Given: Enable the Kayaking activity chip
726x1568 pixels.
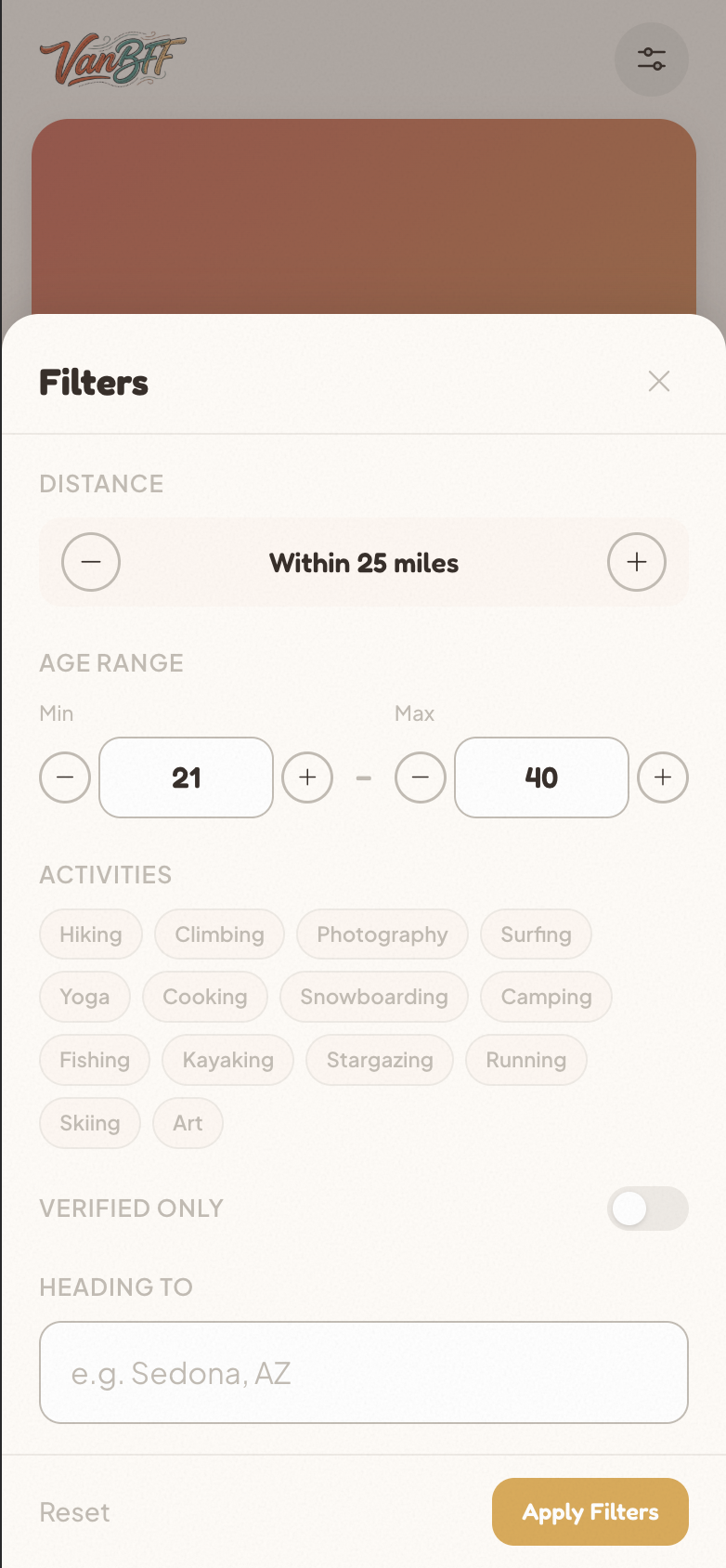Looking at the screenshot, I should (227, 1060).
